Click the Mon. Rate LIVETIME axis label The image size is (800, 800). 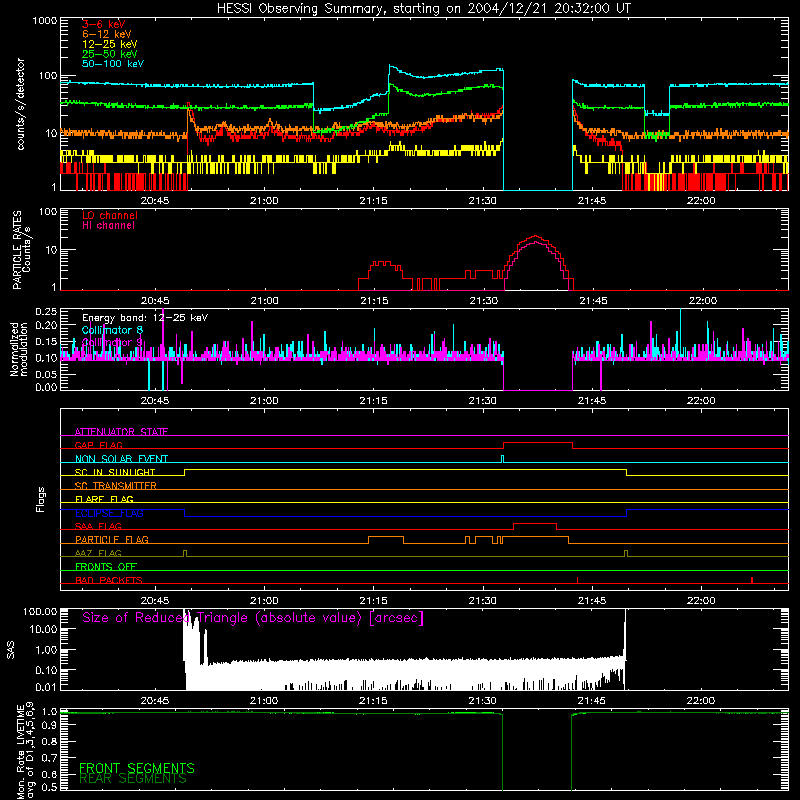26,751
